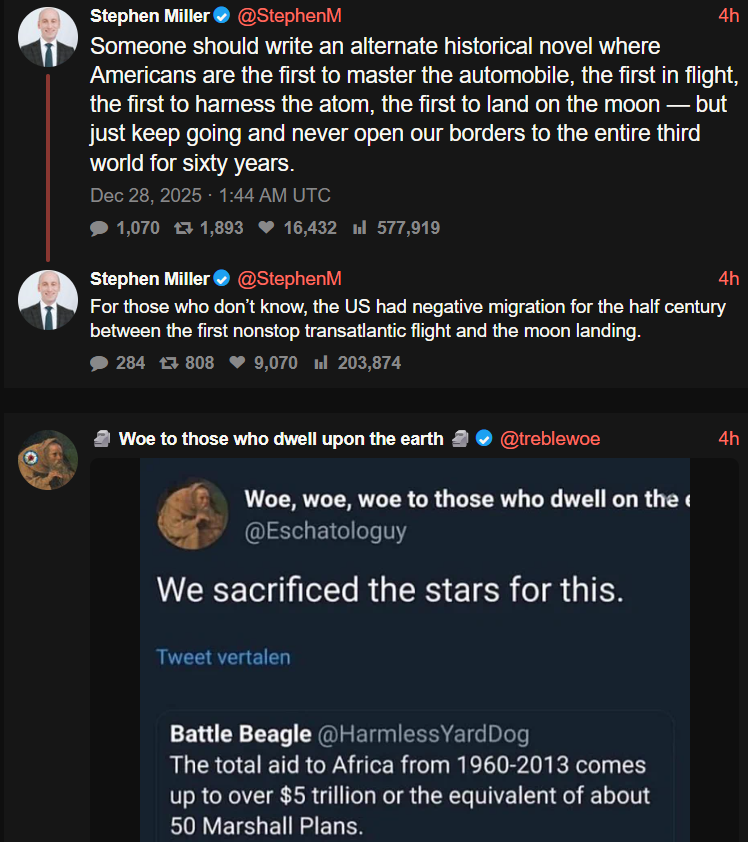Click the reply icon showing 284 comments

pos(99,363)
